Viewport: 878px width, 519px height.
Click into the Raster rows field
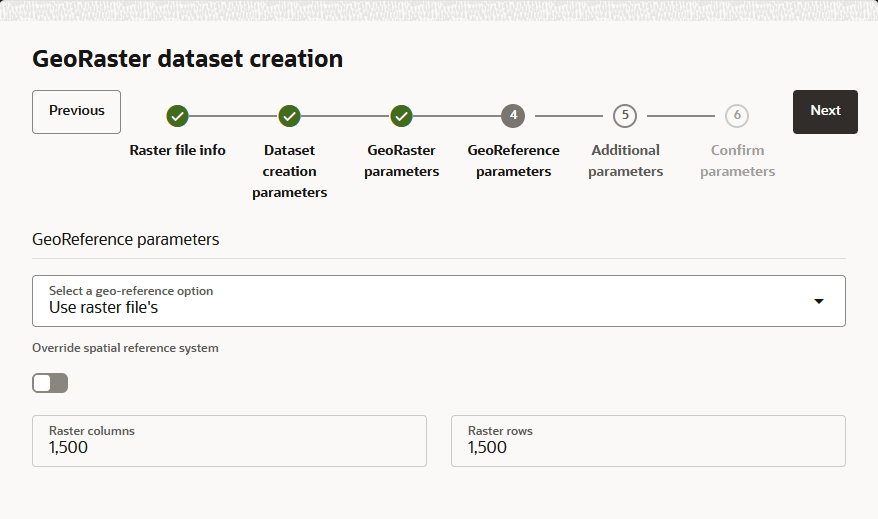pos(648,441)
